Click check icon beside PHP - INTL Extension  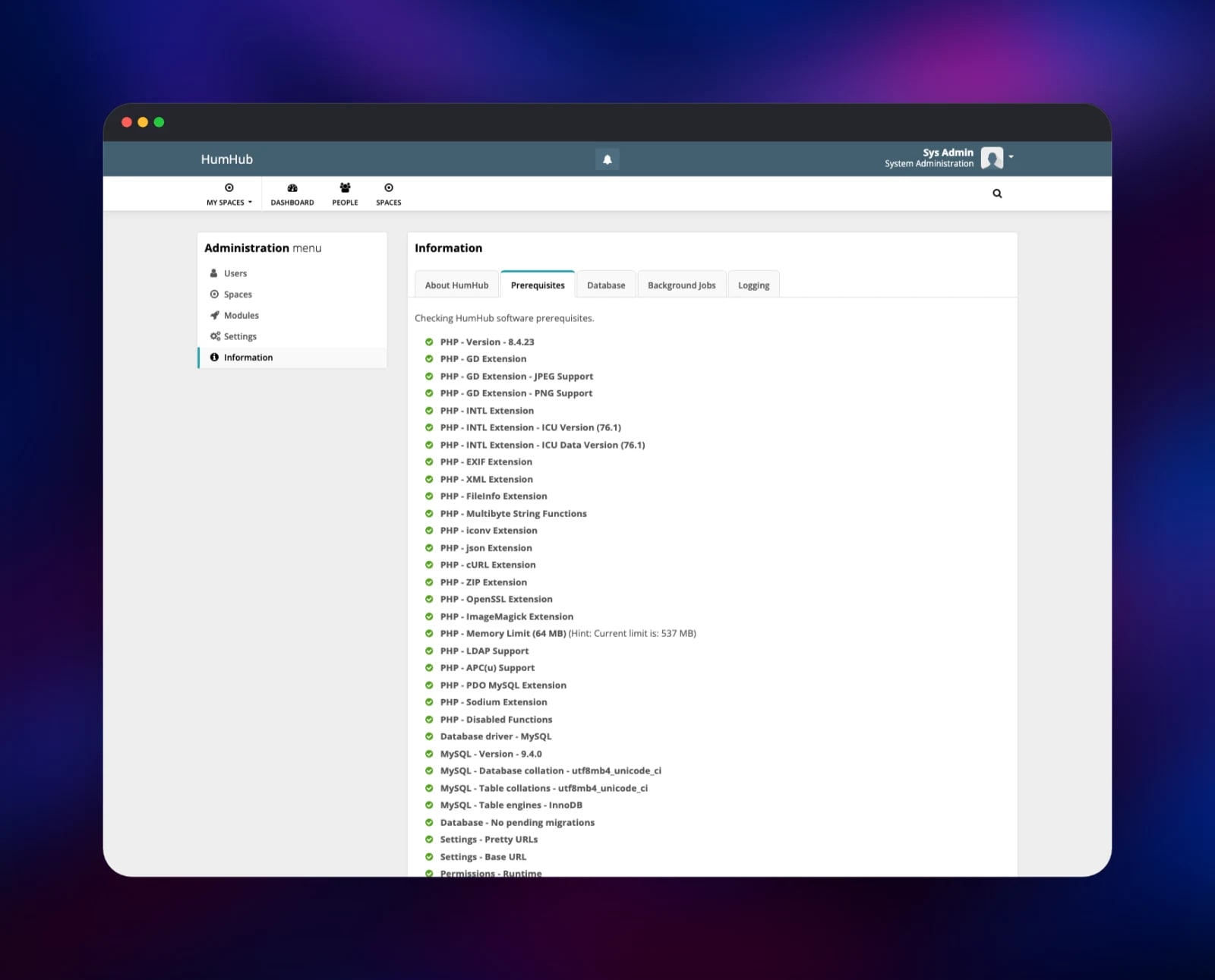point(429,411)
